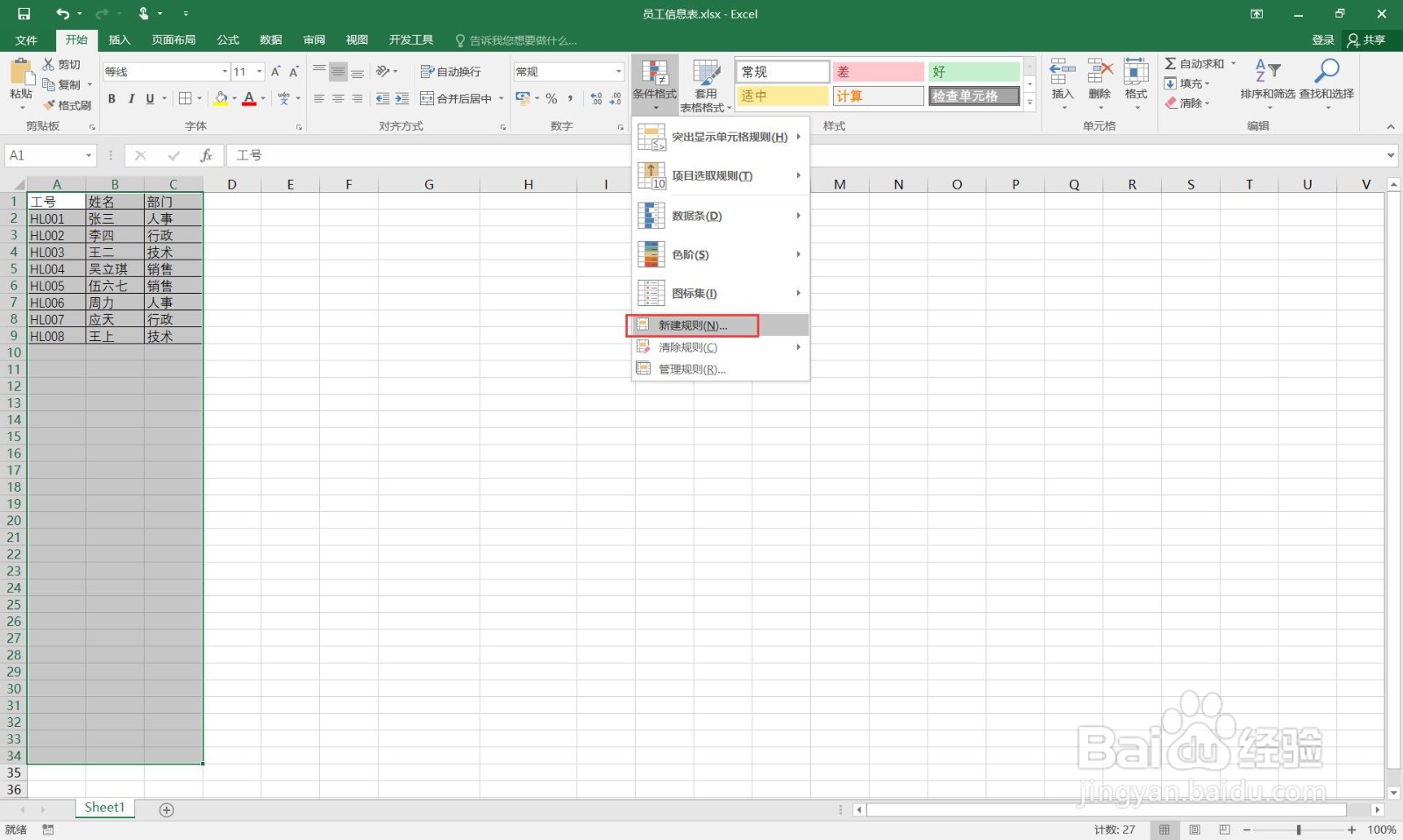Open the File (文件) tab
The image size is (1403, 840).
coord(26,40)
